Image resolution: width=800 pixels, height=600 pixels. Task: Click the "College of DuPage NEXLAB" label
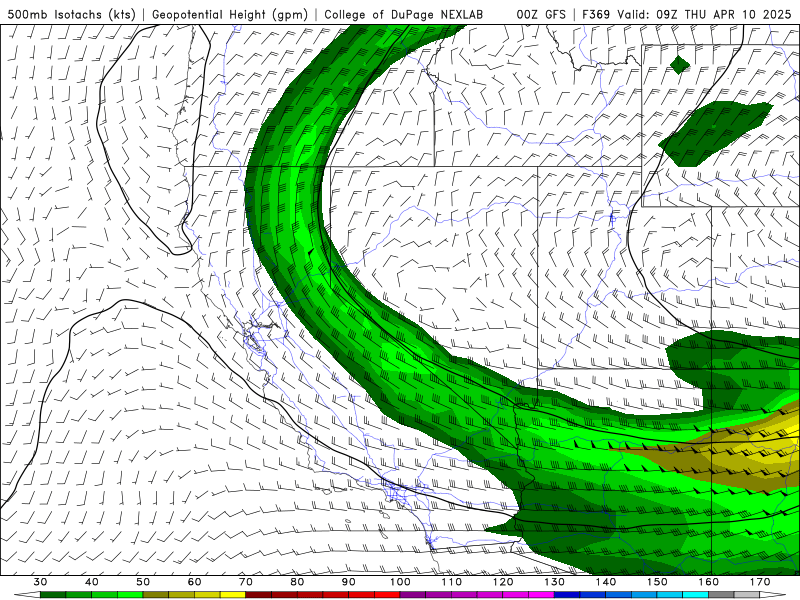coord(403,14)
